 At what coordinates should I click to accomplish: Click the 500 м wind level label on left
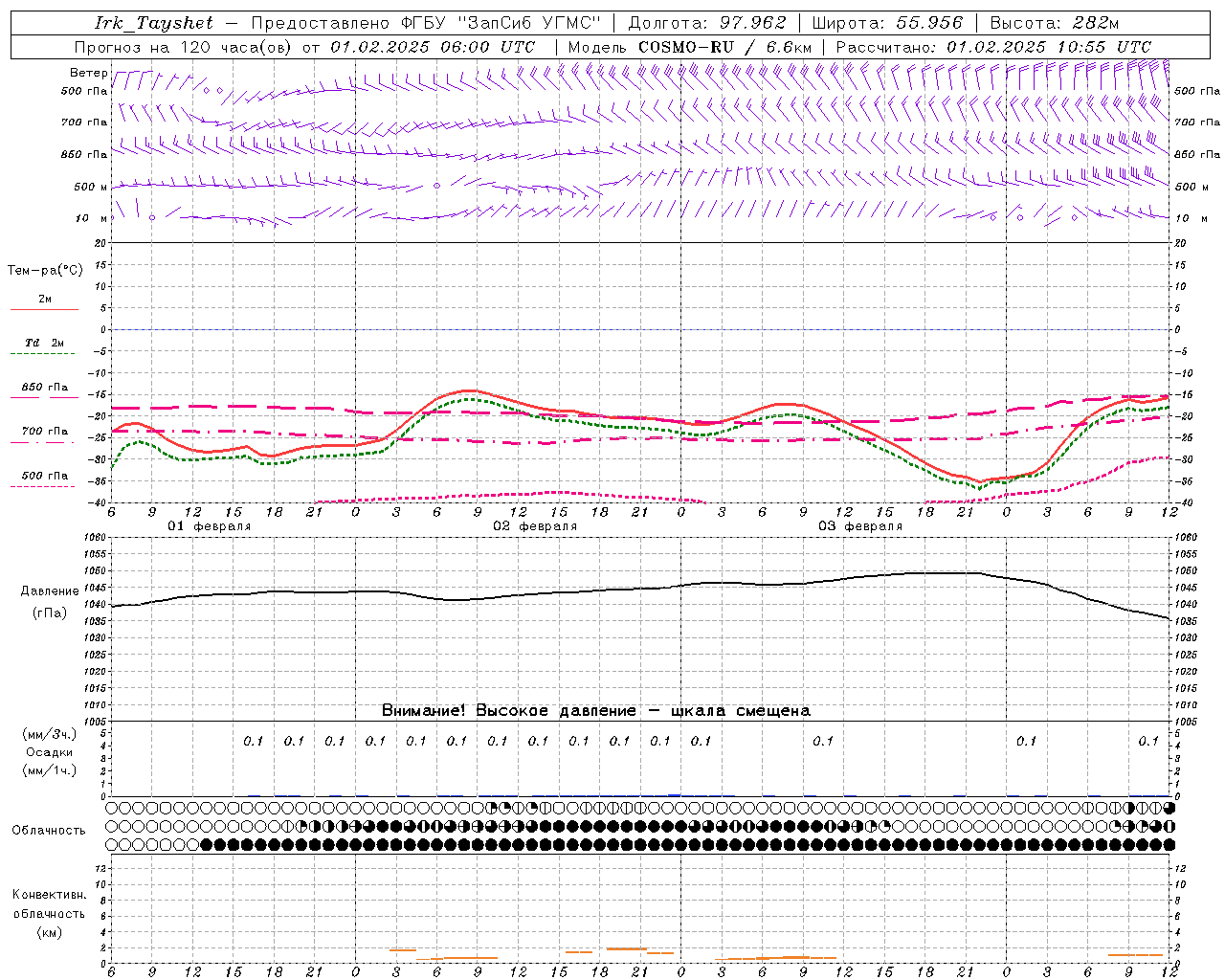[x=91, y=187]
